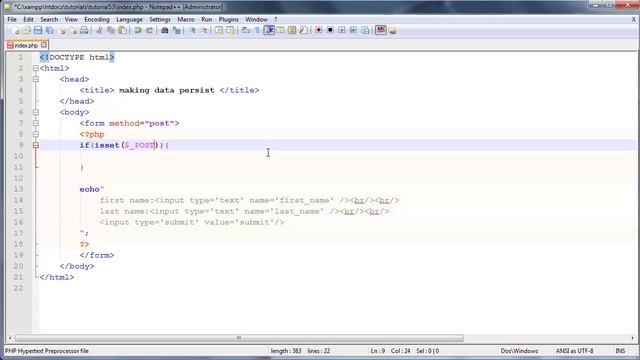The height and width of the screenshot is (360, 640).
Task: Open the Search menu
Action: tap(49, 20)
